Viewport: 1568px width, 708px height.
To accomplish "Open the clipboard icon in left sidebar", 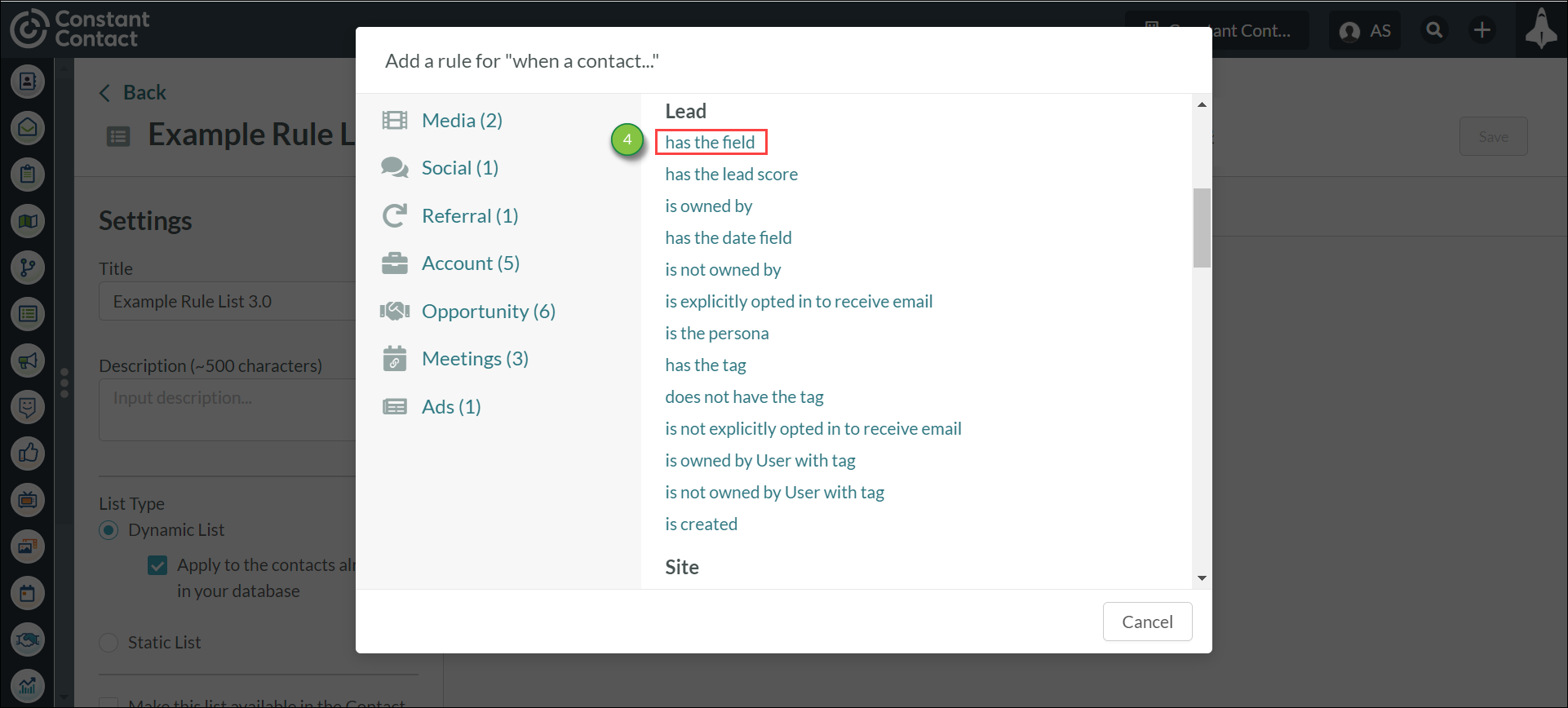I will (28, 174).
